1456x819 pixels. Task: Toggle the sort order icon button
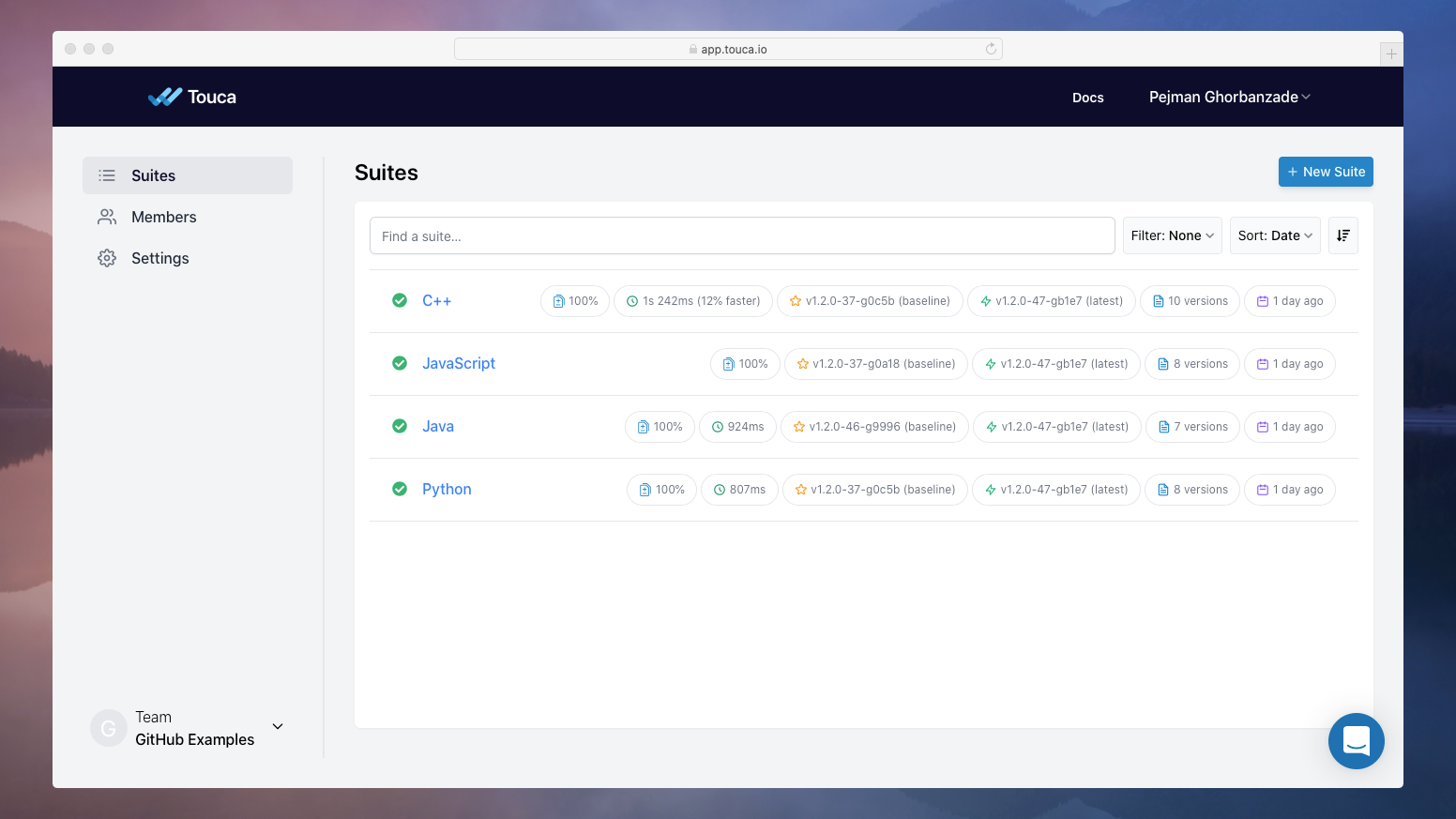[1343, 235]
